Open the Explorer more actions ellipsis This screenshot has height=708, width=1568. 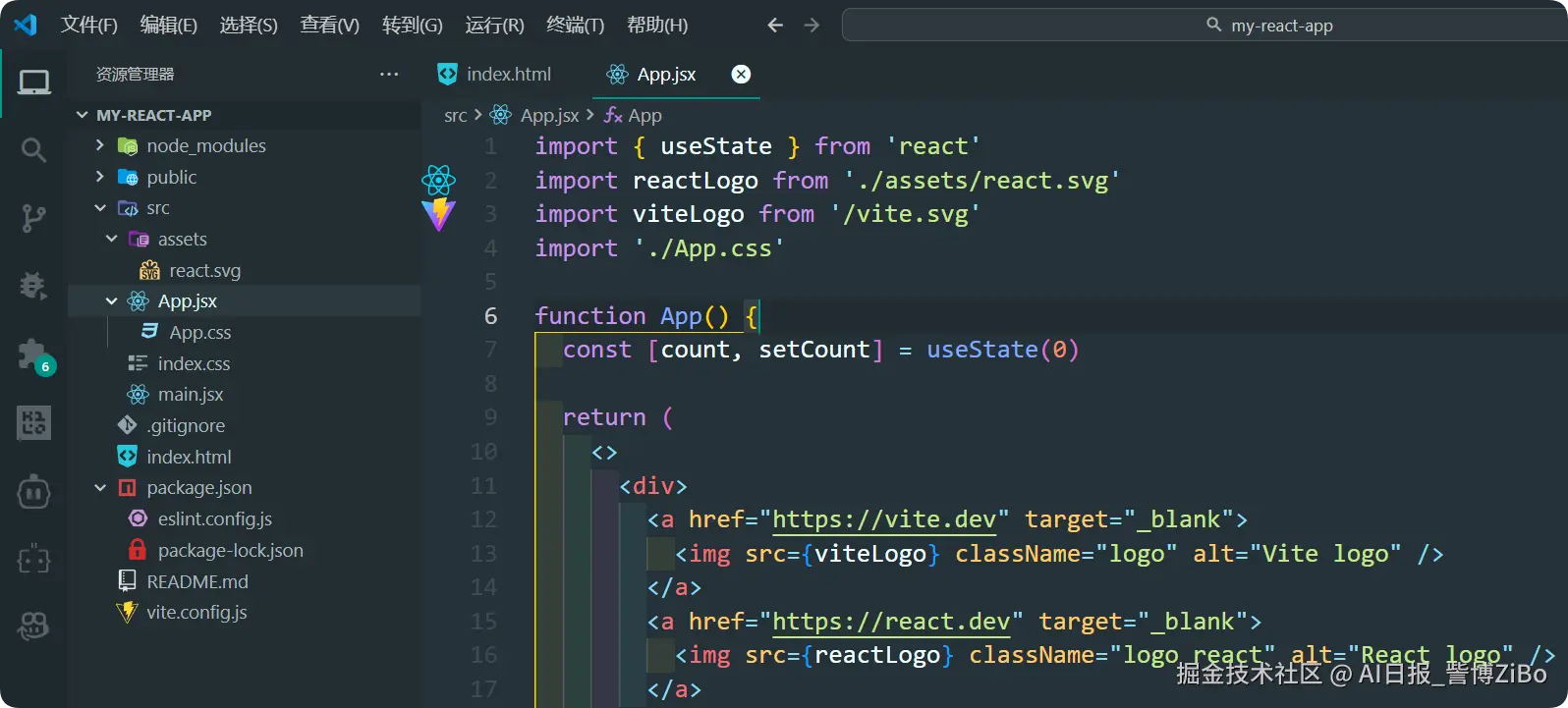[x=389, y=75]
